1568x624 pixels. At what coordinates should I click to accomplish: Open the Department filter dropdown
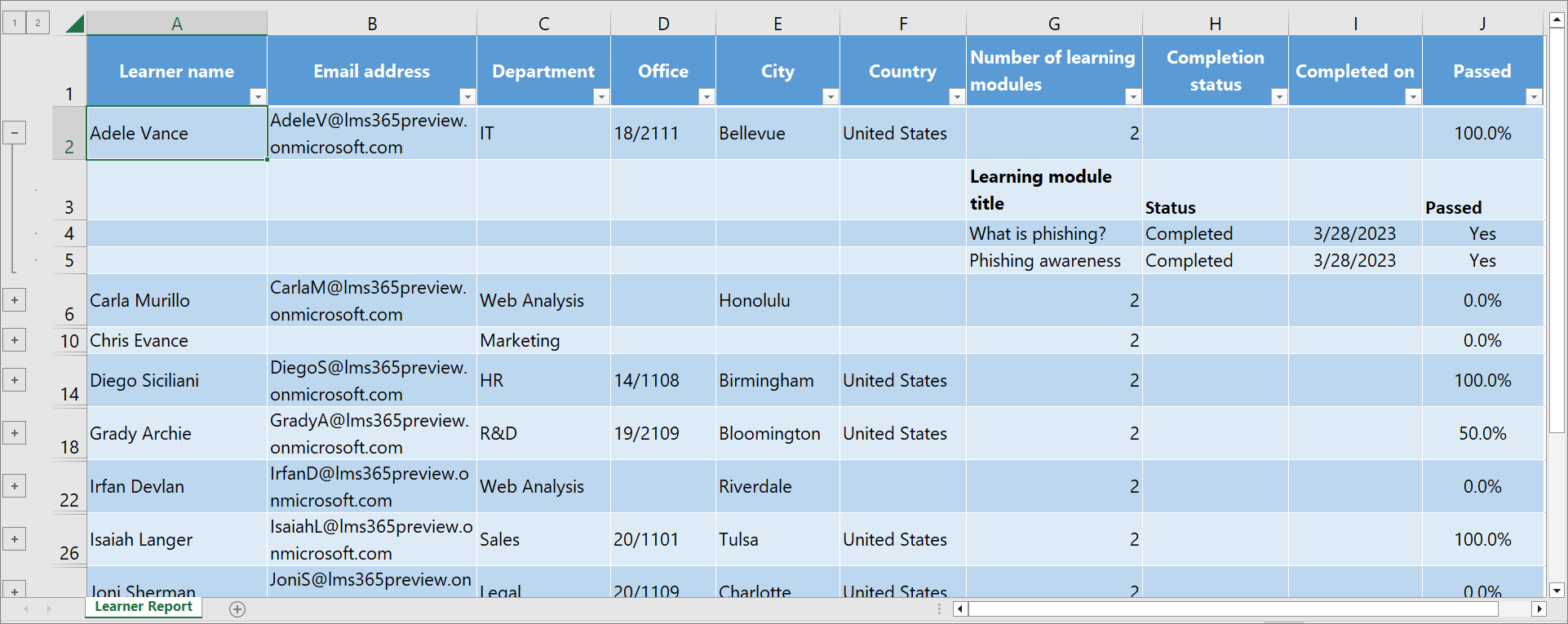pyautogui.click(x=600, y=97)
